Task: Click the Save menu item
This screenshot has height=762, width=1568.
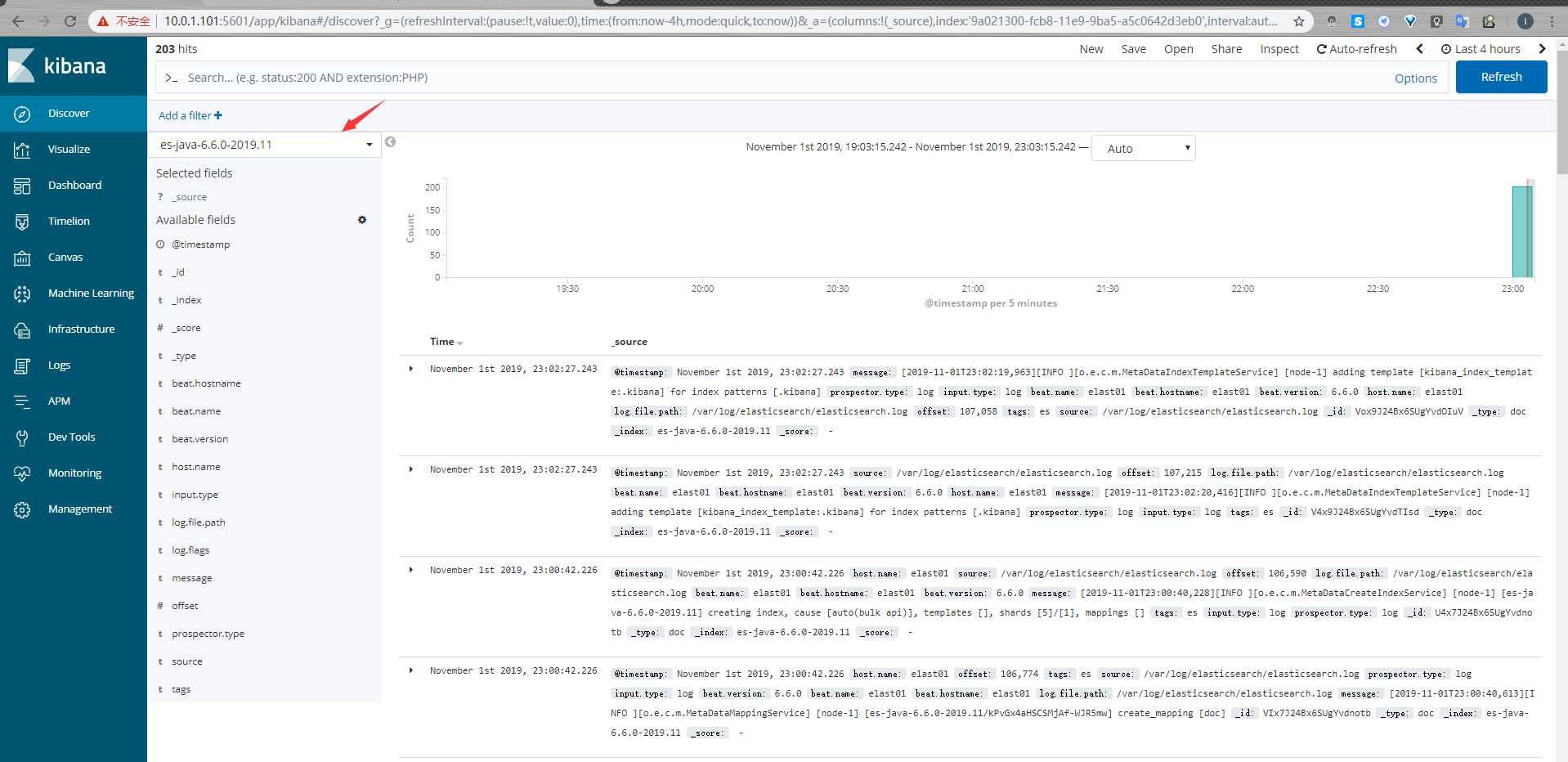Action: pyautogui.click(x=1133, y=49)
